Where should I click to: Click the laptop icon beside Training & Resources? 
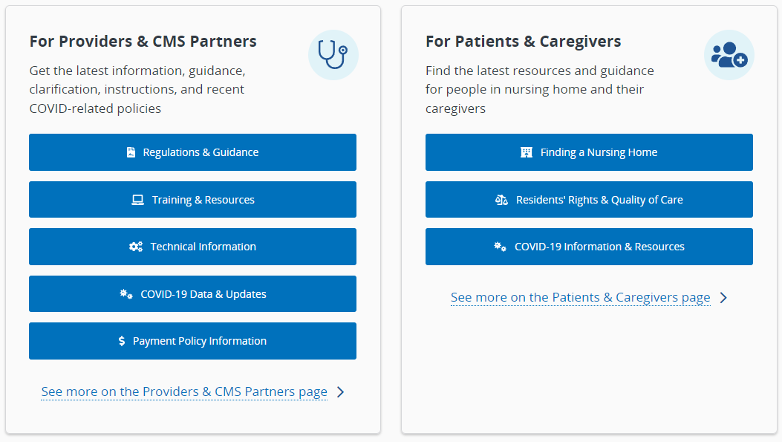coord(138,200)
